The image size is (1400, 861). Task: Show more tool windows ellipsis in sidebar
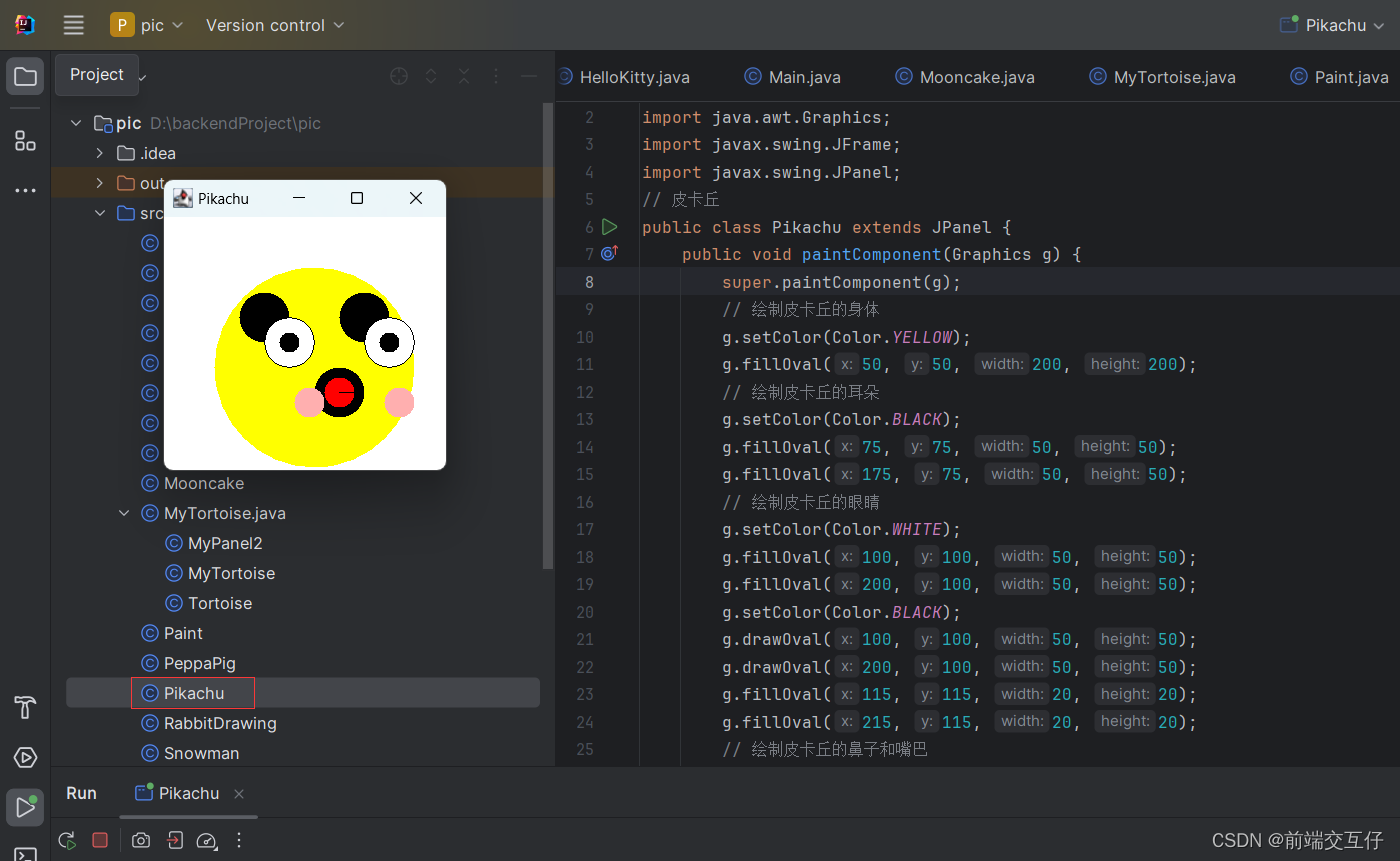[25, 190]
